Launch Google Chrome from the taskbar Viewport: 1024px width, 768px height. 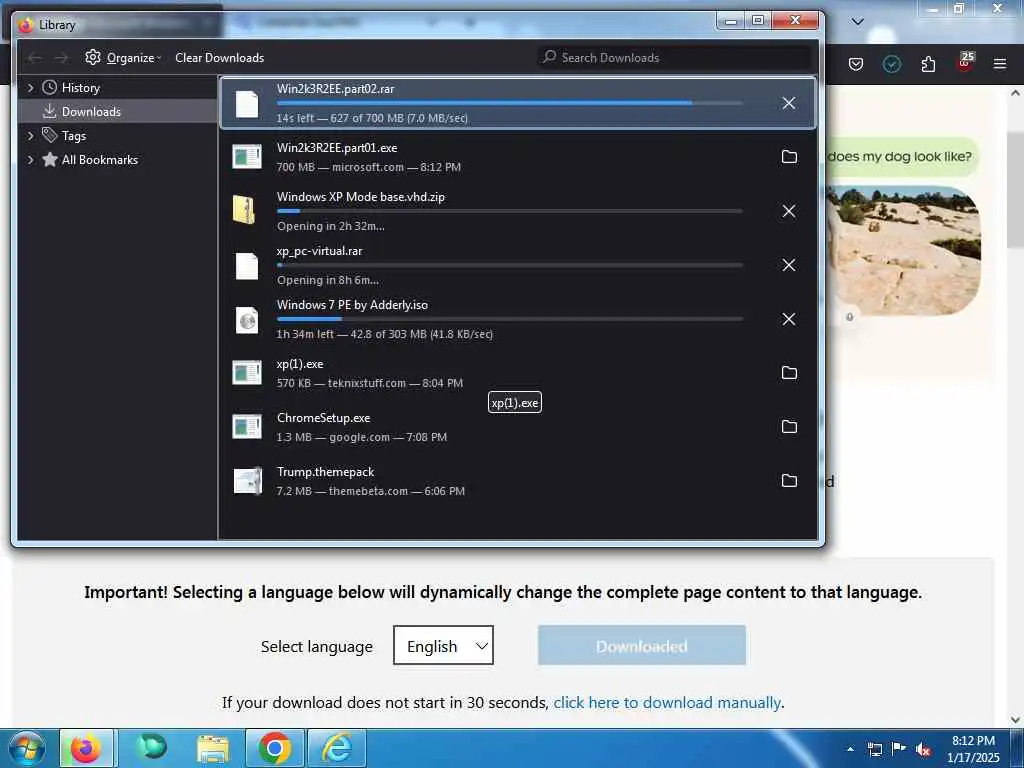(x=274, y=748)
